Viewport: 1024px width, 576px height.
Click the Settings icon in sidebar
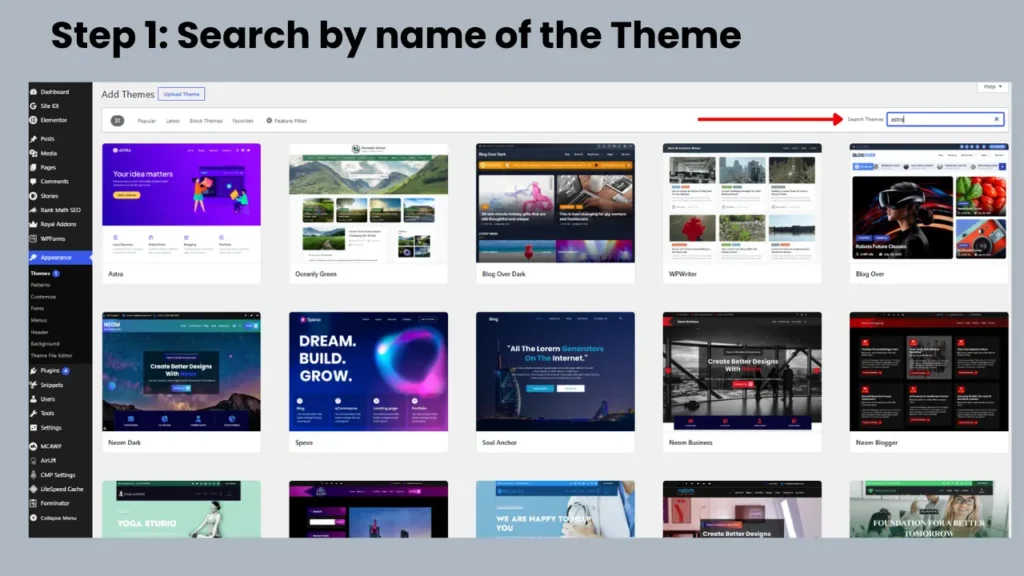(33, 428)
